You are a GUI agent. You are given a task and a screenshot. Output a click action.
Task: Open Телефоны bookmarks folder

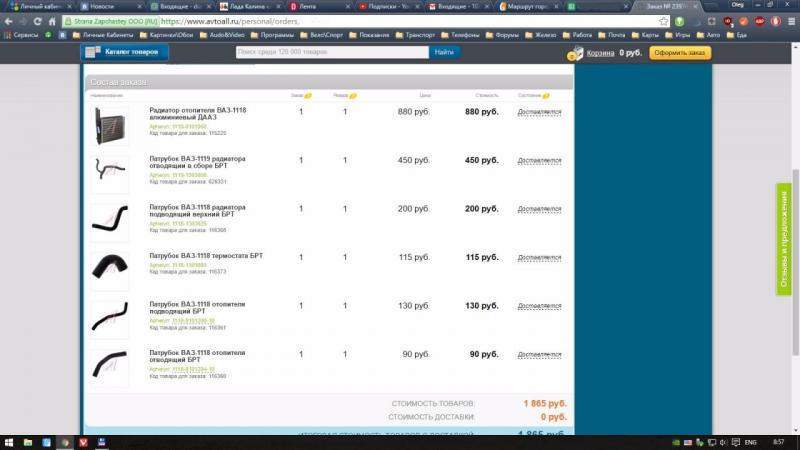(460, 35)
